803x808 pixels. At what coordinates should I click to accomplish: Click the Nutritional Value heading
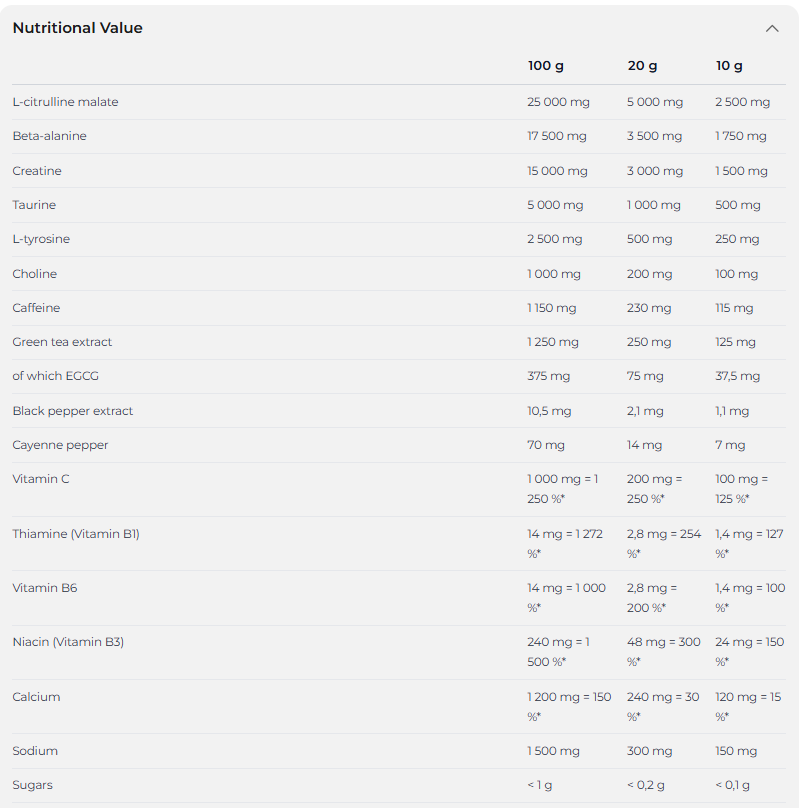(77, 28)
